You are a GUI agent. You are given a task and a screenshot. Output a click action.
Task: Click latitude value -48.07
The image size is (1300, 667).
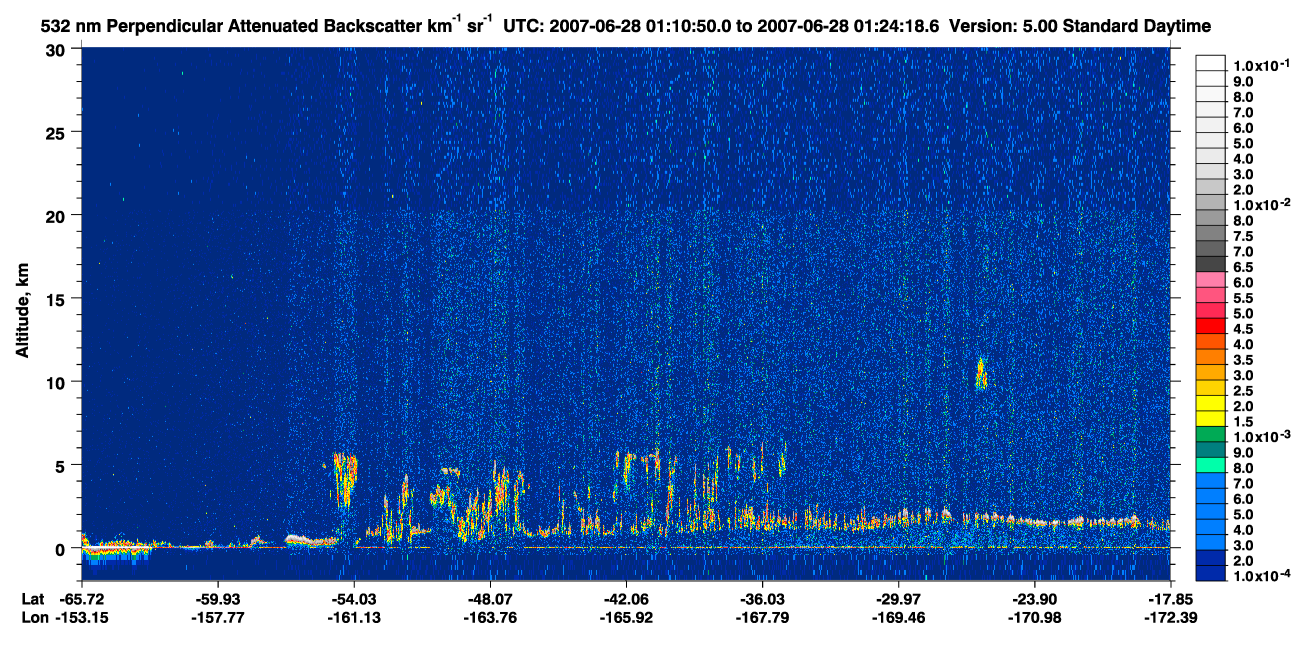[490, 599]
